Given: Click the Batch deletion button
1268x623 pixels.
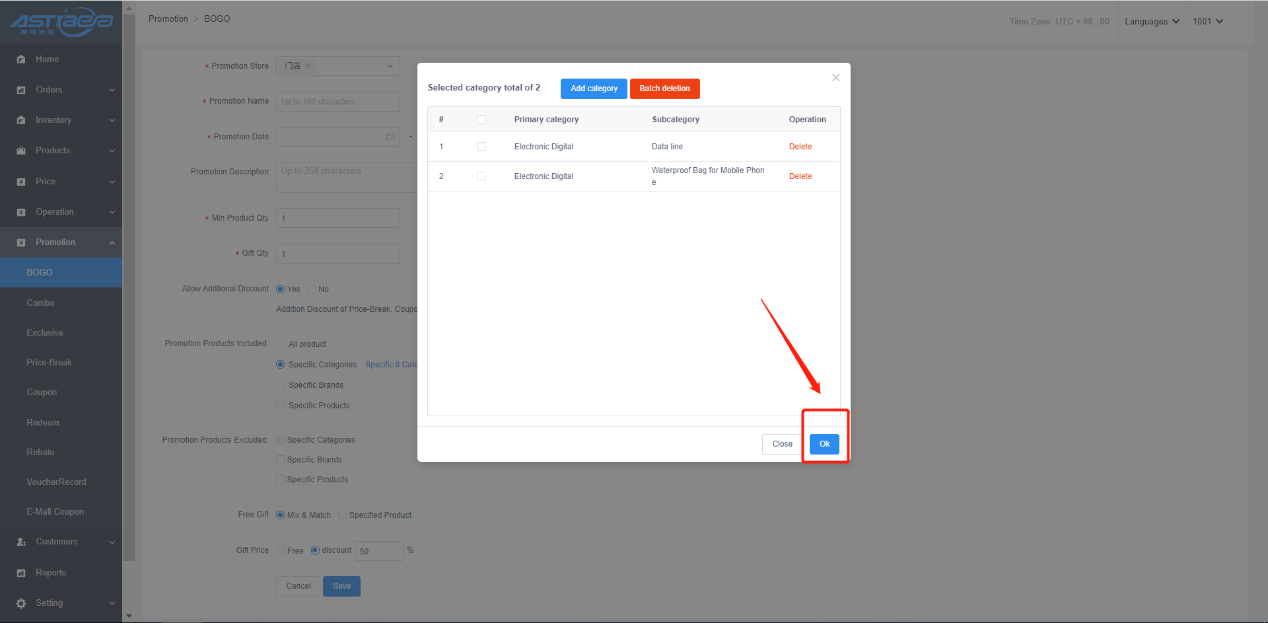Looking at the screenshot, I should tap(664, 89).
